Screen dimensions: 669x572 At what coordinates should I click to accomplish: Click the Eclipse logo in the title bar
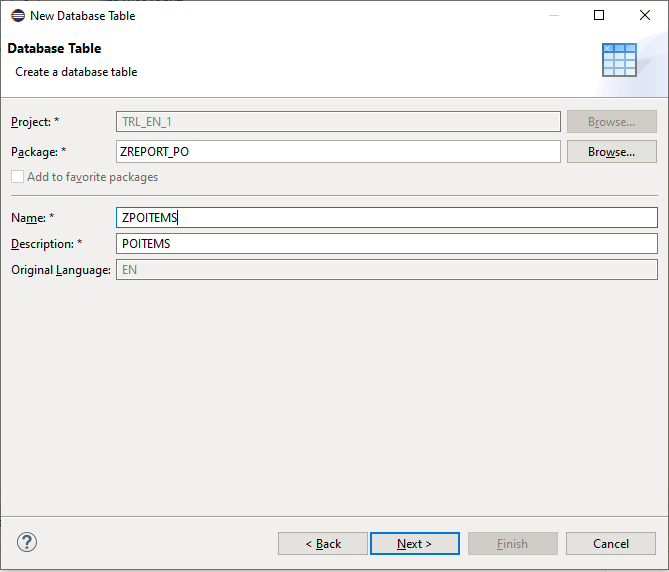click(x=18, y=16)
